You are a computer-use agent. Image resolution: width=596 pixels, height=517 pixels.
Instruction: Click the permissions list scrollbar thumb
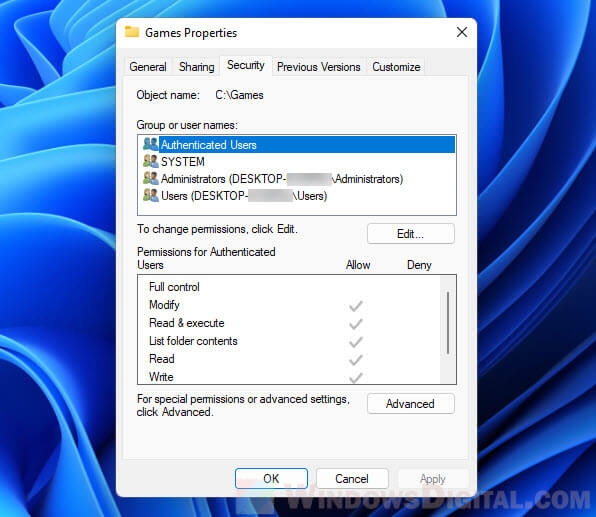click(x=448, y=323)
